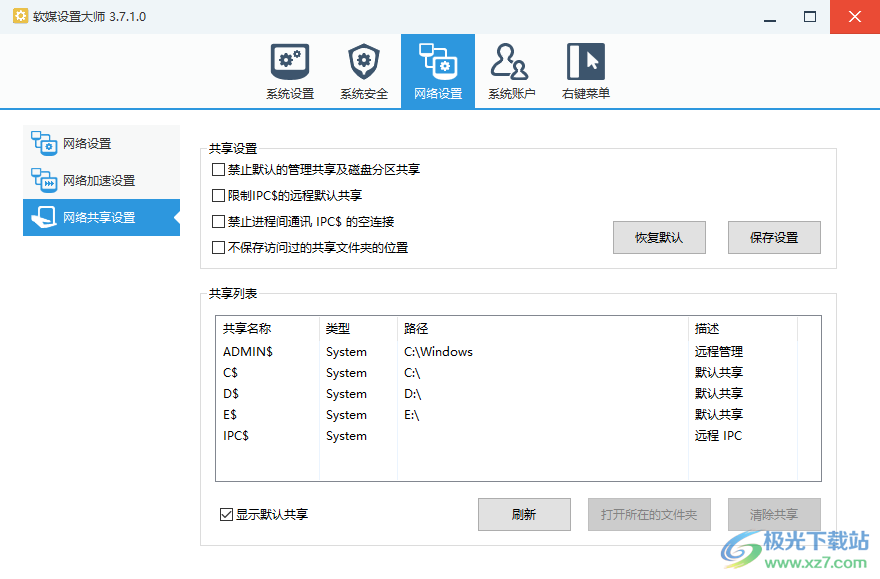Viewport: 880px width, 579px height.
Task: Click the E:\ path cell
Action: 411,415
